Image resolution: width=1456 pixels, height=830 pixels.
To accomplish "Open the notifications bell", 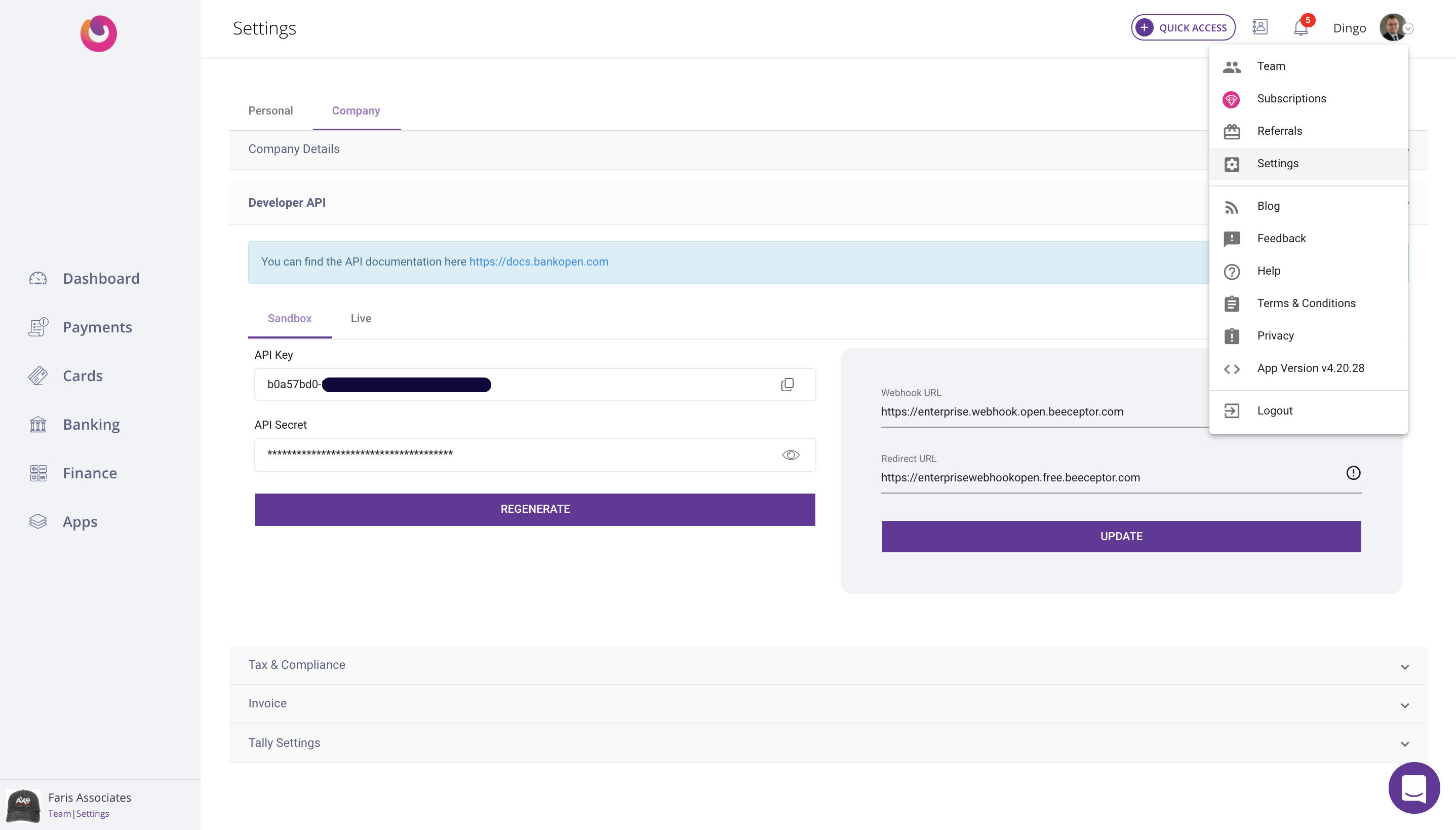I will point(1301,27).
